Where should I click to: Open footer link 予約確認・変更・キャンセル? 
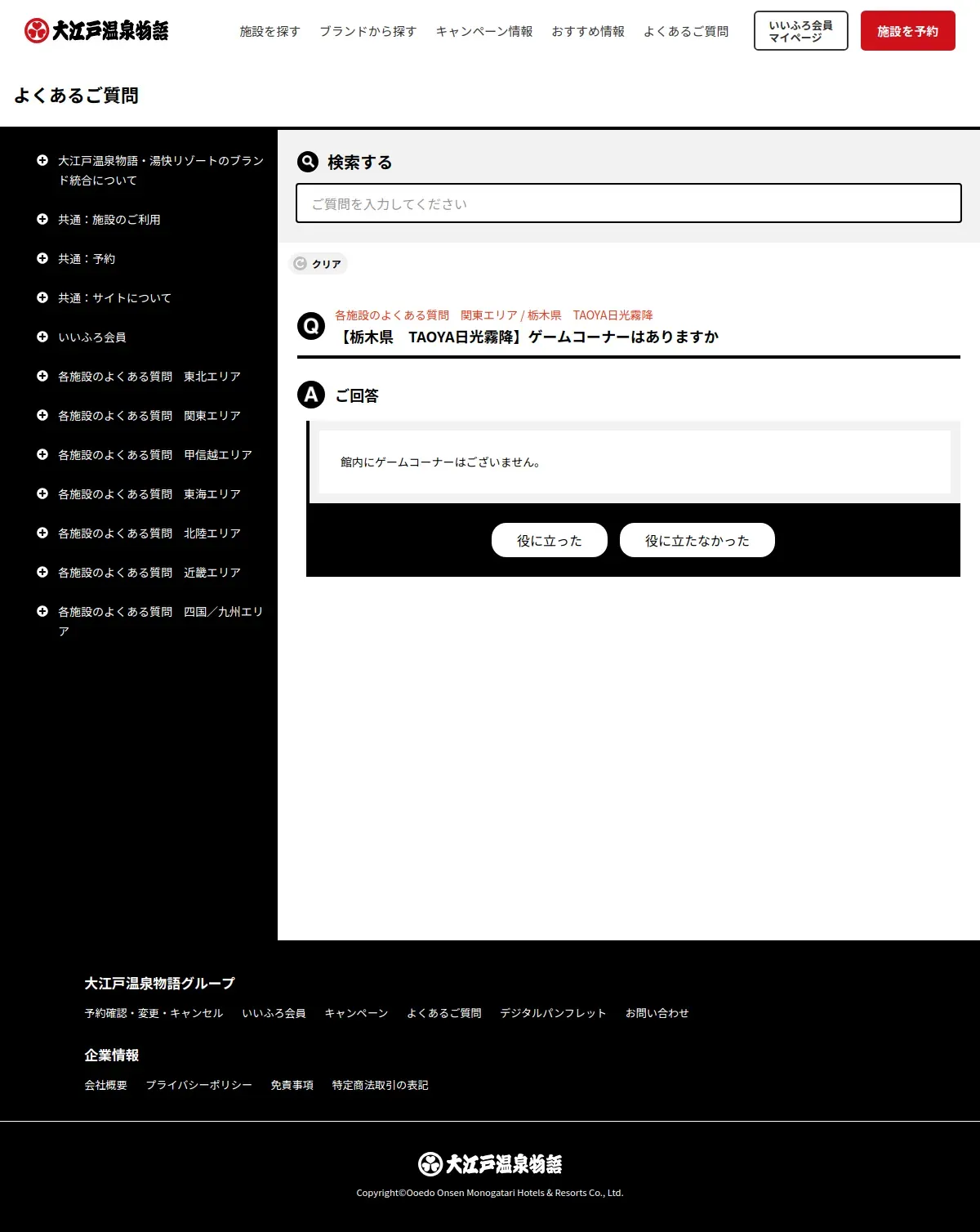coord(154,1013)
